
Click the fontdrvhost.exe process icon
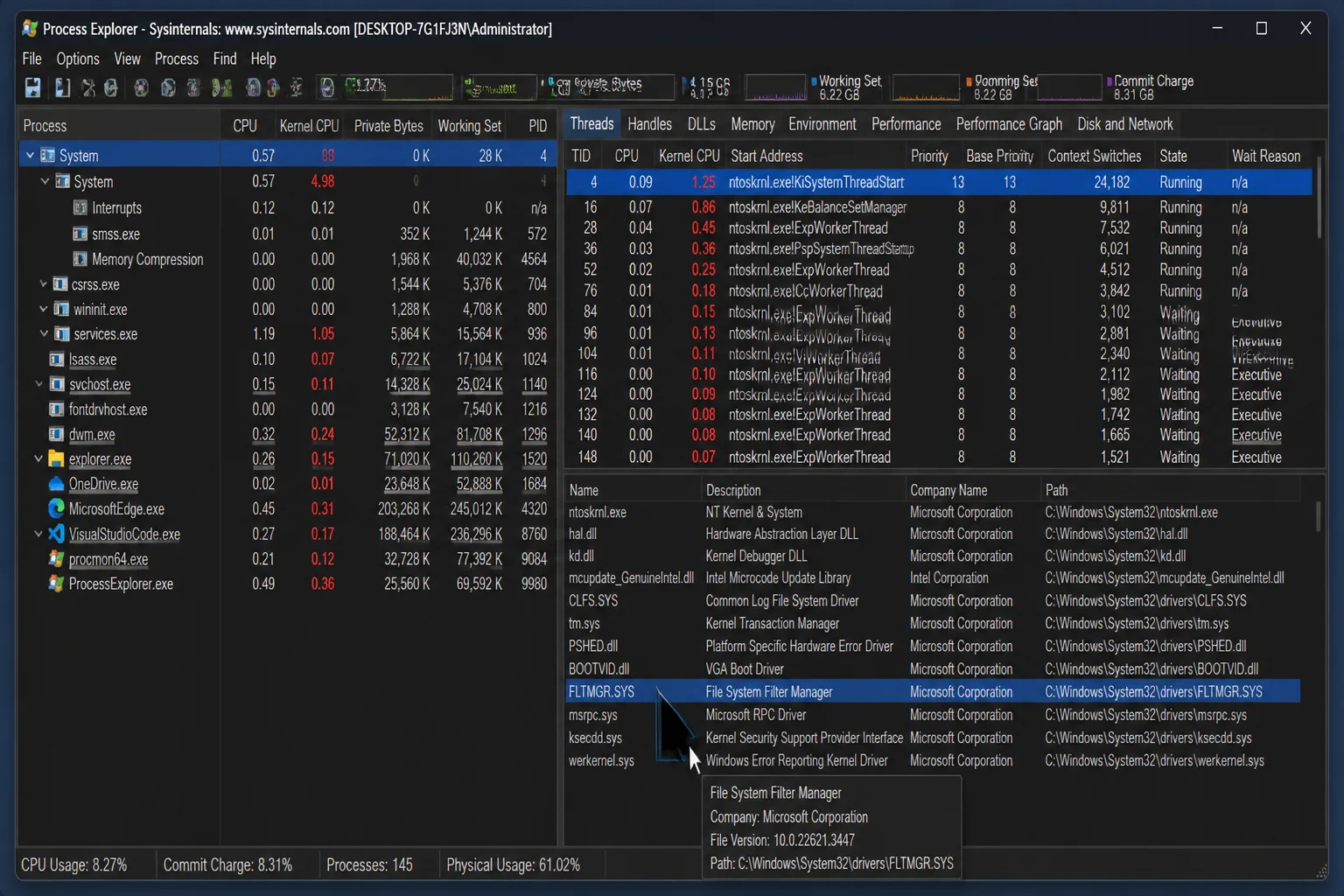(x=57, y=409)
